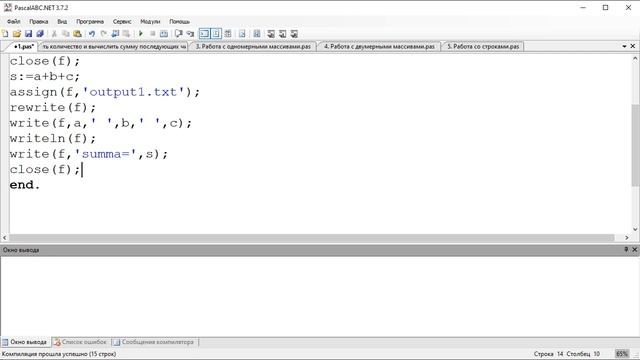
Task: Click the editor scroll up arrow
Action: pos(635,59)
